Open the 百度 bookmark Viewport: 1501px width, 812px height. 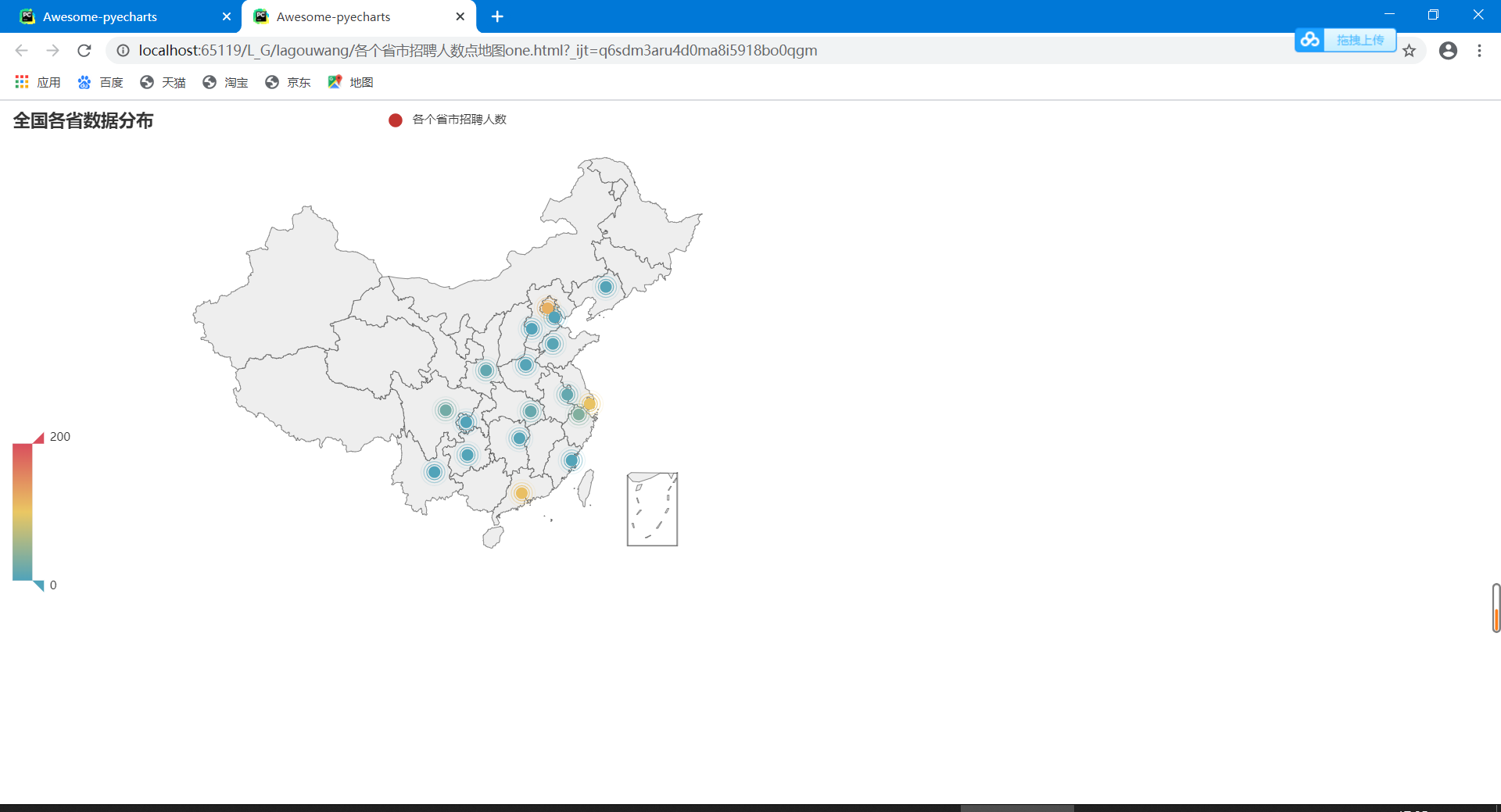(100, 82)
